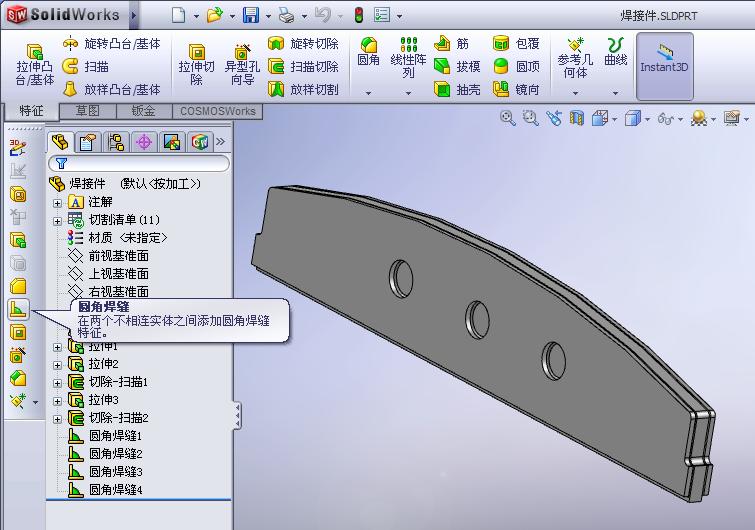Click Section View icon
Viewport: 755px width, 530px height.
point(576,117)
